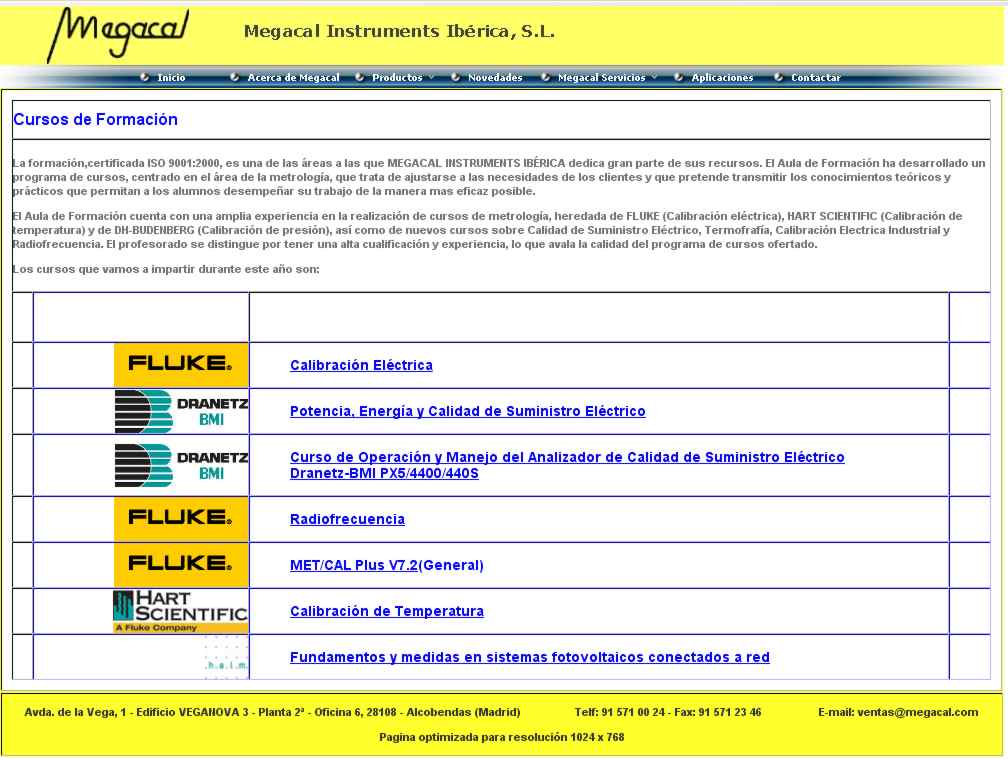This screenshot has height=759, width=1008.
Task: Open the Calibración de Temperatura course link
Action: pyautogui.click(x=386, y=611)
